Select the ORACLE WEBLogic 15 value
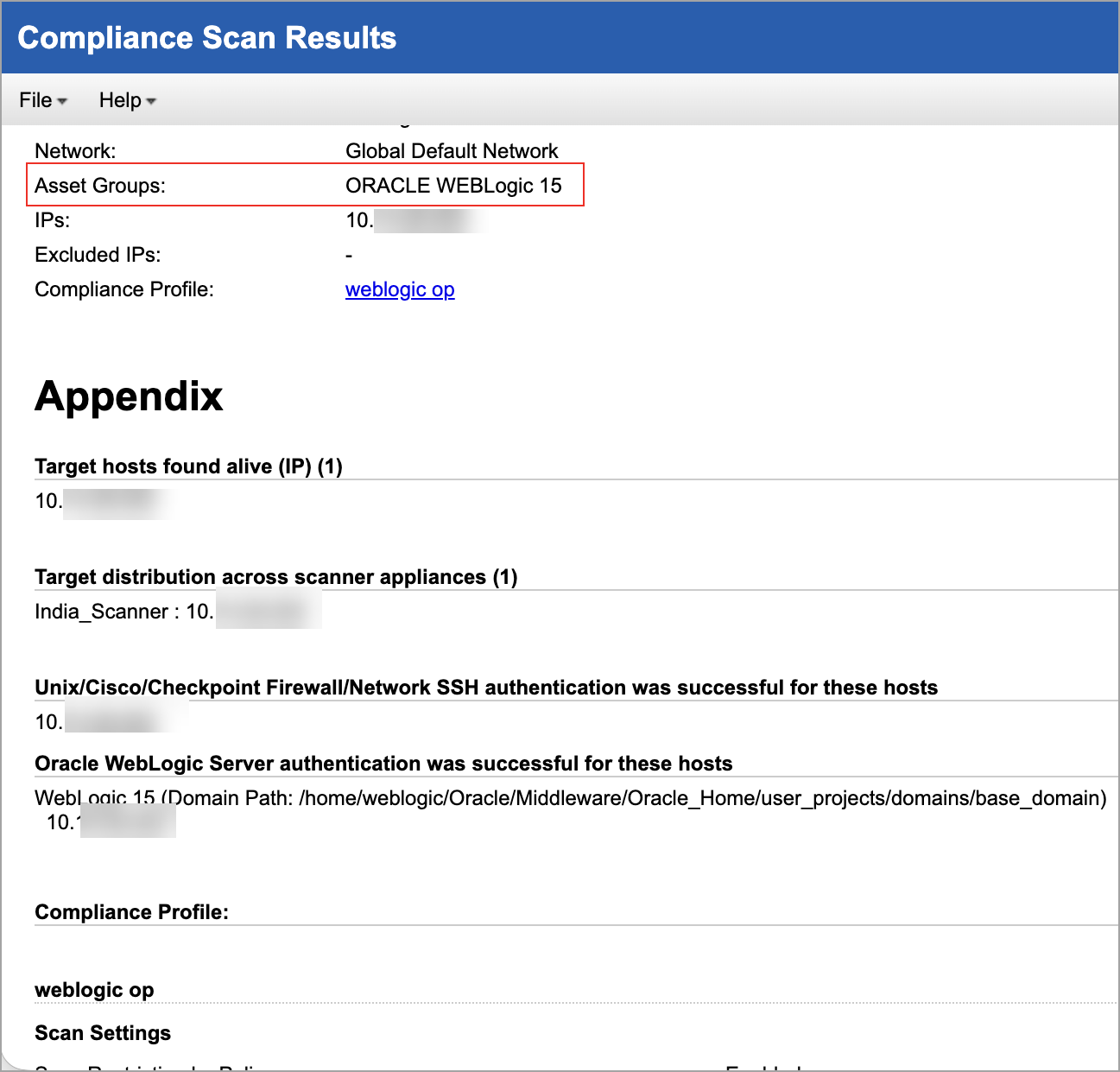1120x1072 pixels. pyautogui.click(x=453, y=186)
